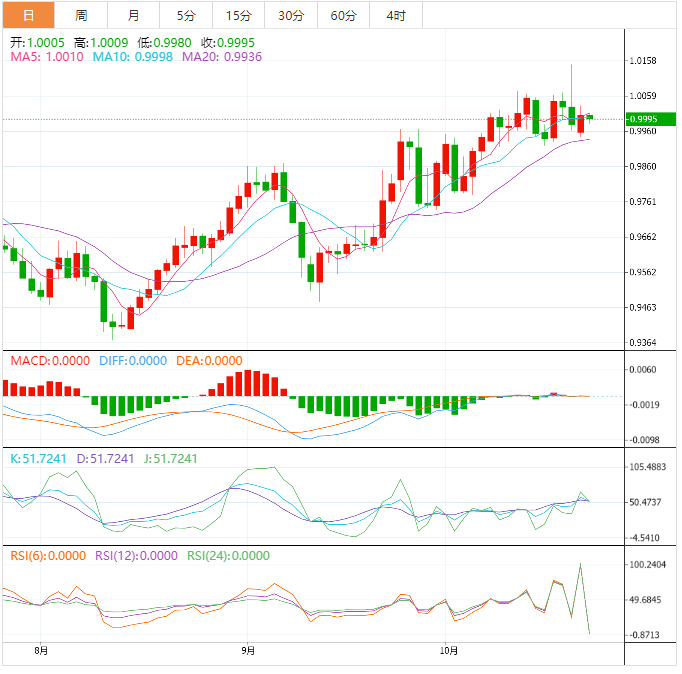Screen dimensions: 682x674
Task: Show the 30分 interval chart
Action: click(291, 15)
